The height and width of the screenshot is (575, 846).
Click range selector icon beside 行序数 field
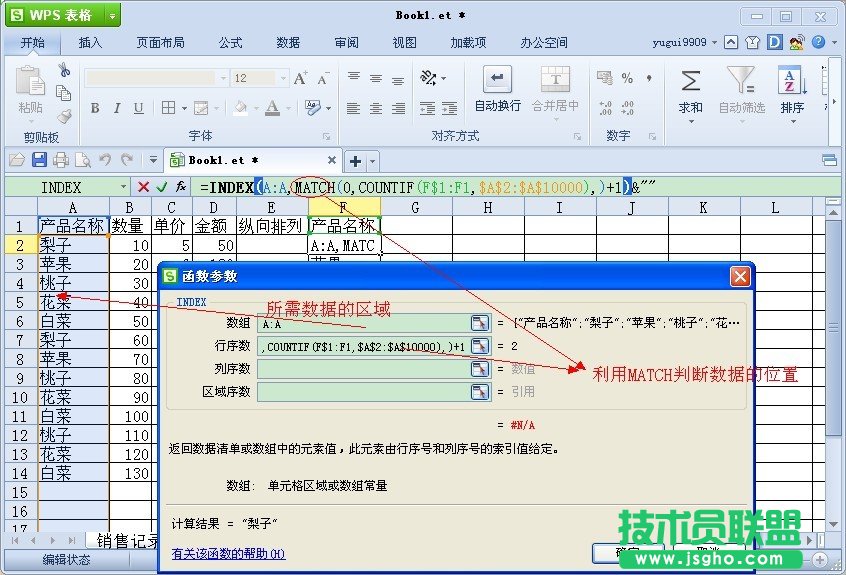[x=480, y=346]
